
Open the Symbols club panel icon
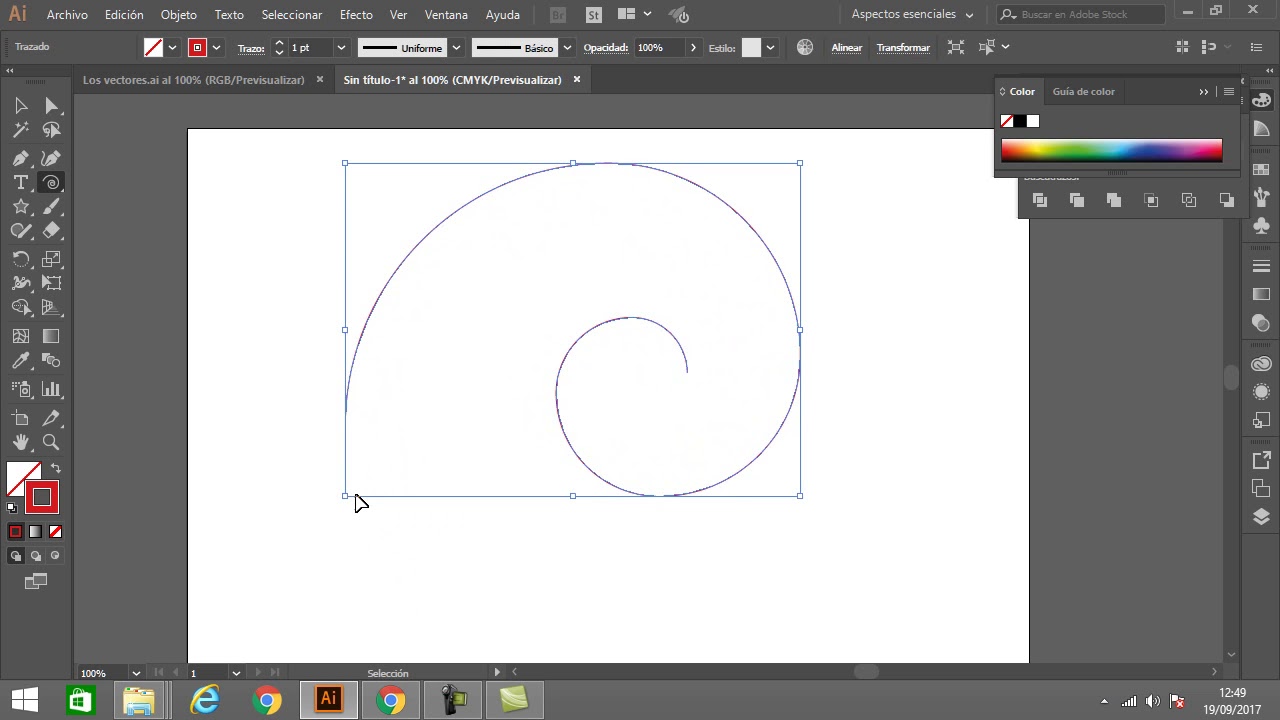click(x=1261, y=227)
